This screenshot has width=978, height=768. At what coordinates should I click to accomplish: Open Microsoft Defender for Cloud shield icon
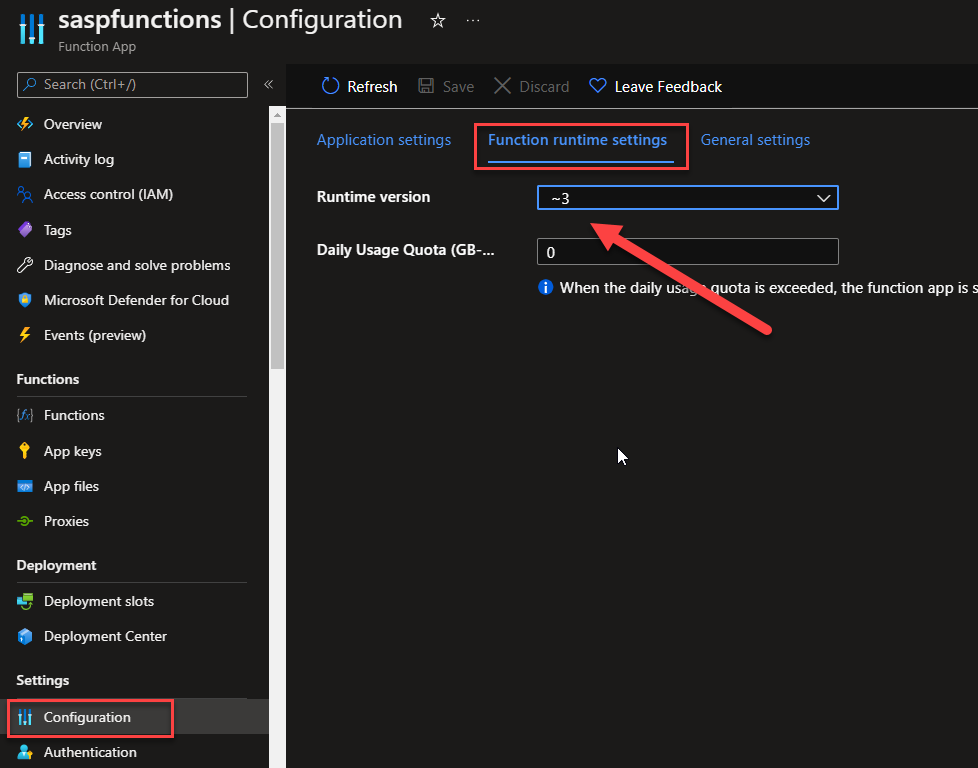[x=25, y=300]
